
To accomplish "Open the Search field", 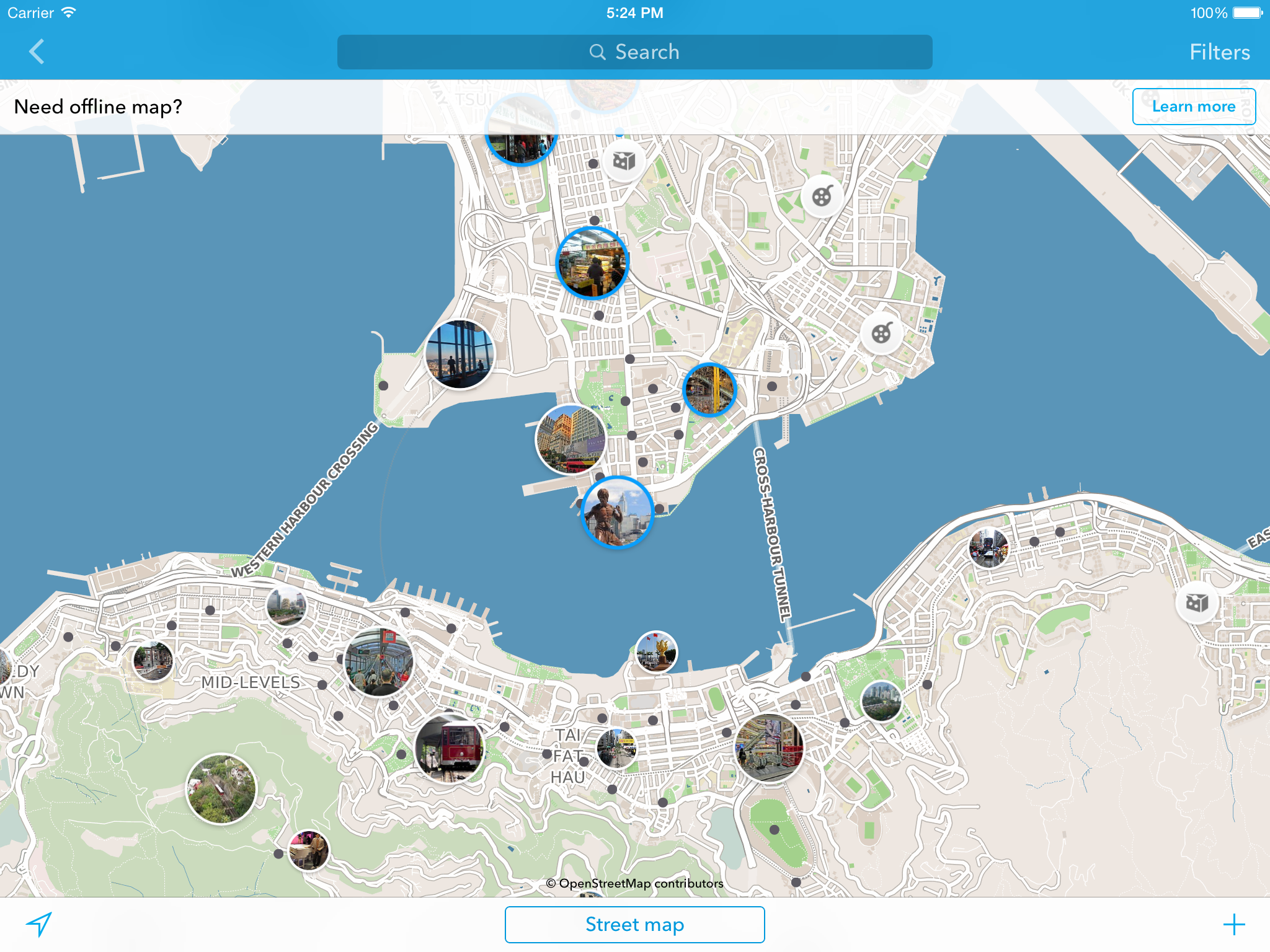I will click(635, 52).
